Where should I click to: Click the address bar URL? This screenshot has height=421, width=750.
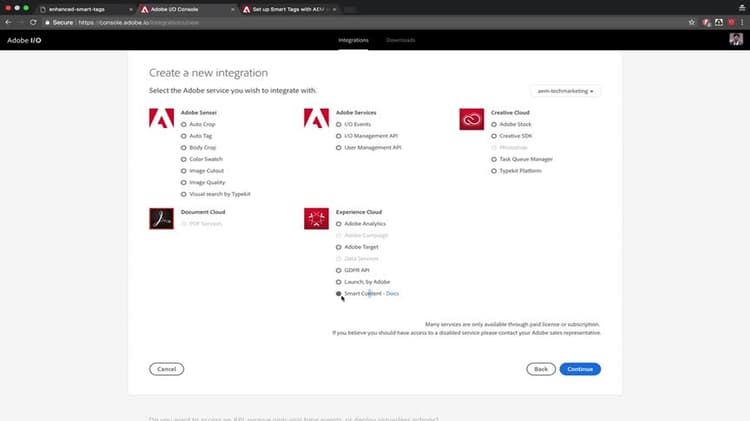pos(139,22)
